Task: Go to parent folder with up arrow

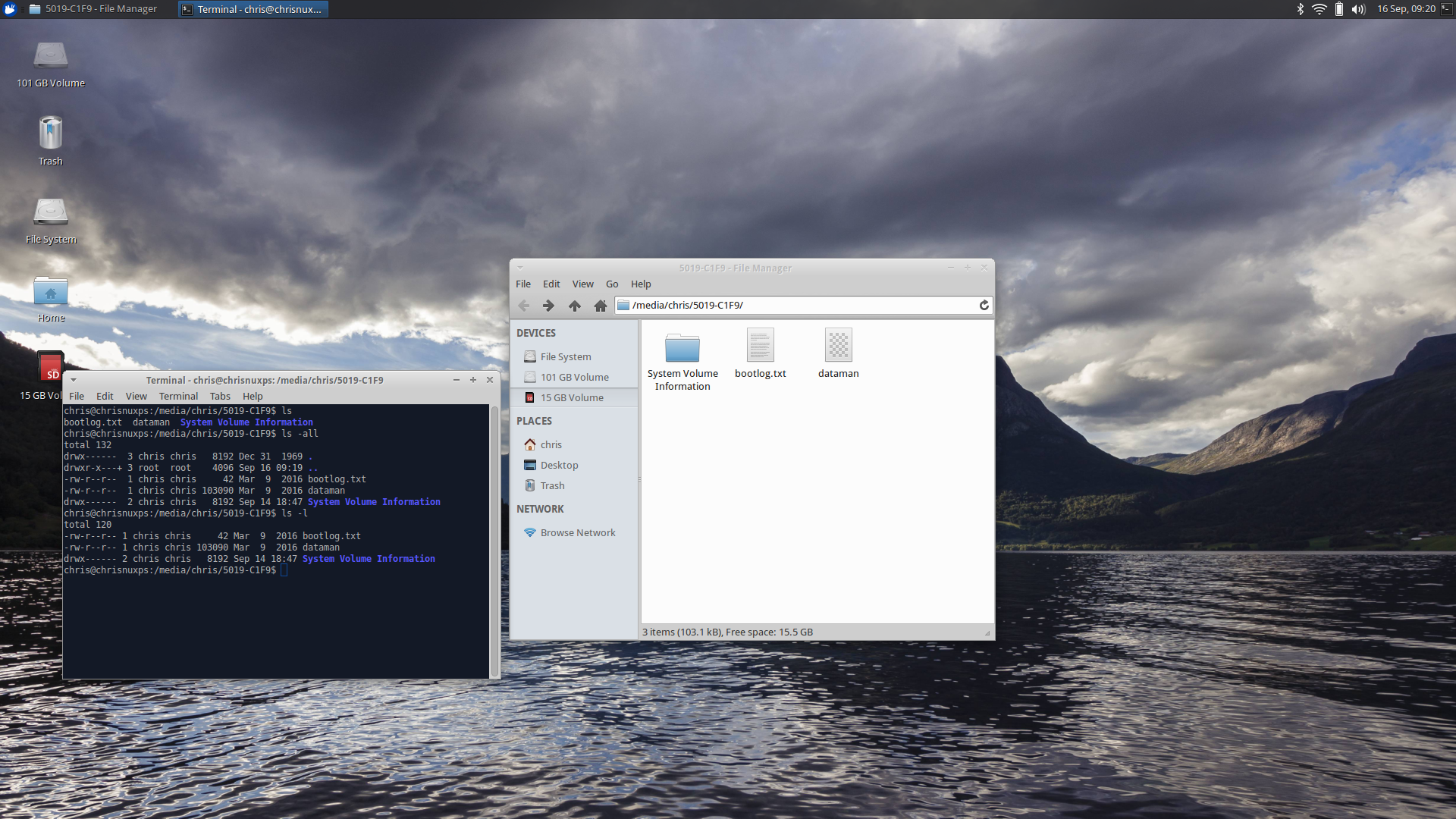Action: pos(575,306)
